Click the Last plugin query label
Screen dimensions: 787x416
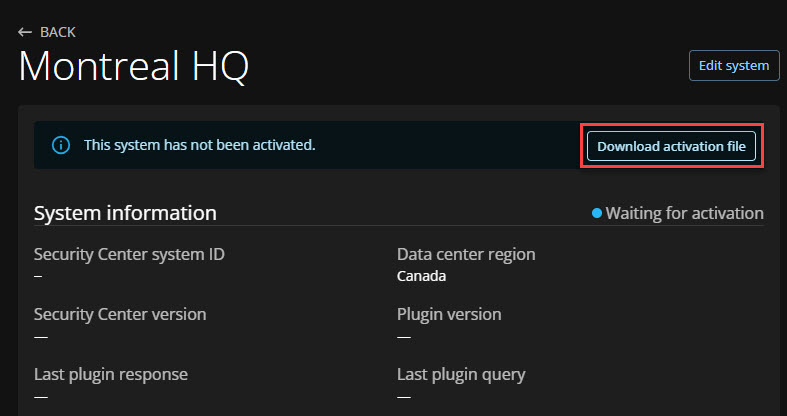pyautogui.click(x=461, y=374)
